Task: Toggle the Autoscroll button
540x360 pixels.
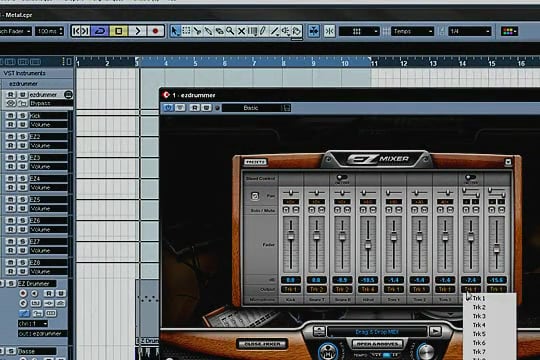Action: pos(314,31)
